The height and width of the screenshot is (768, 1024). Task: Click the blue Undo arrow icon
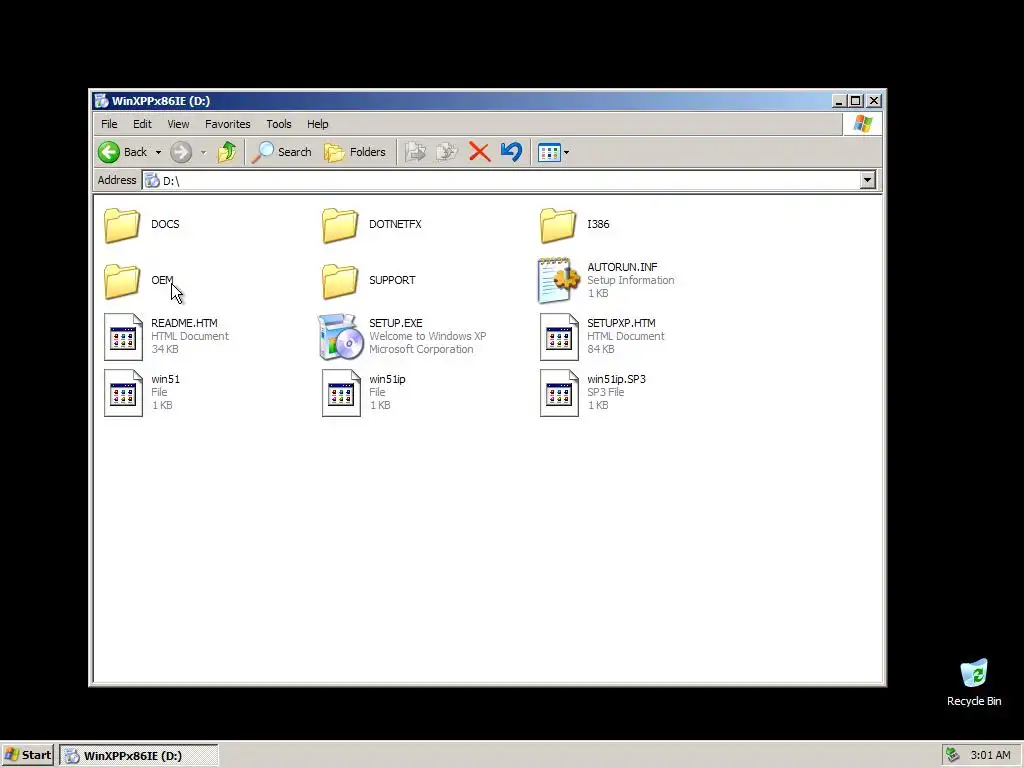(x=511, y=152)
